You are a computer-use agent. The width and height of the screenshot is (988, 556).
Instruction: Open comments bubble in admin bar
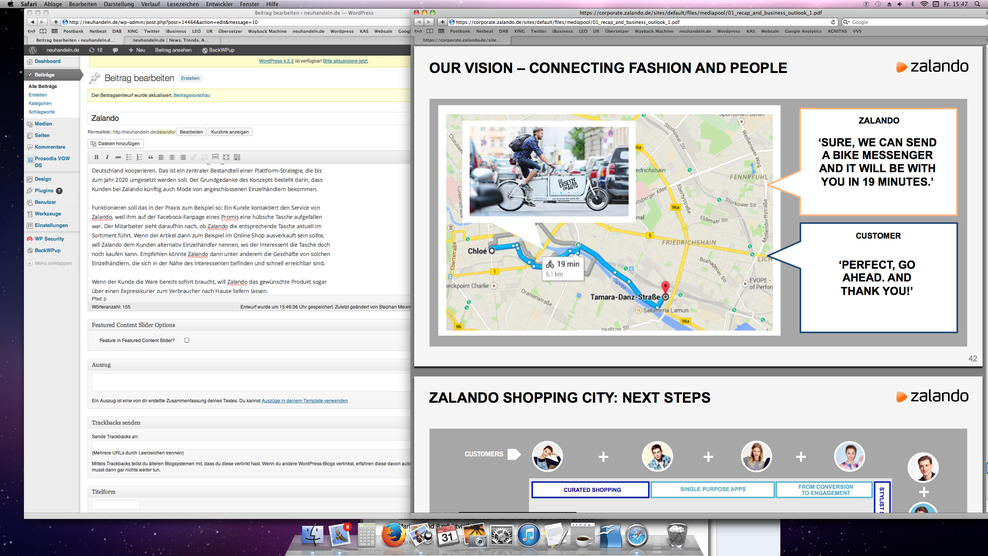click(115, 50)
